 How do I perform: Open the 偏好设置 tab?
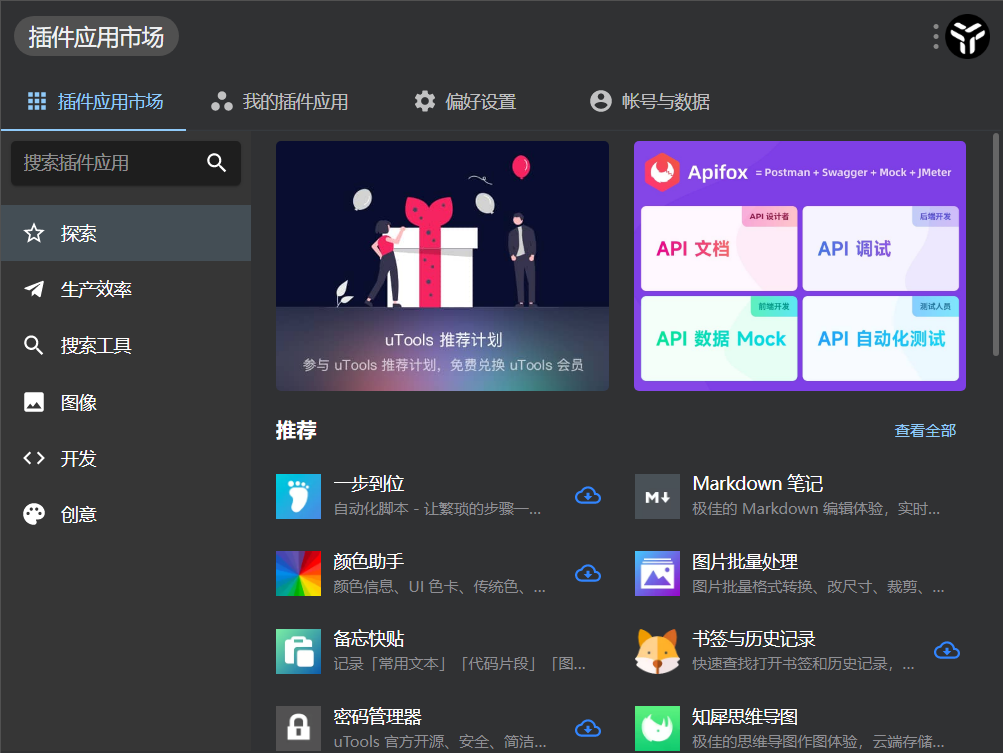[465, 102]
